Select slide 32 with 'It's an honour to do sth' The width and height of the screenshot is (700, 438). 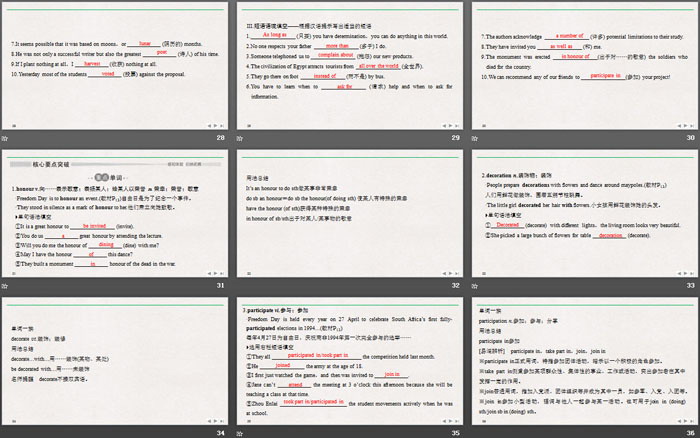click(349, 212)
